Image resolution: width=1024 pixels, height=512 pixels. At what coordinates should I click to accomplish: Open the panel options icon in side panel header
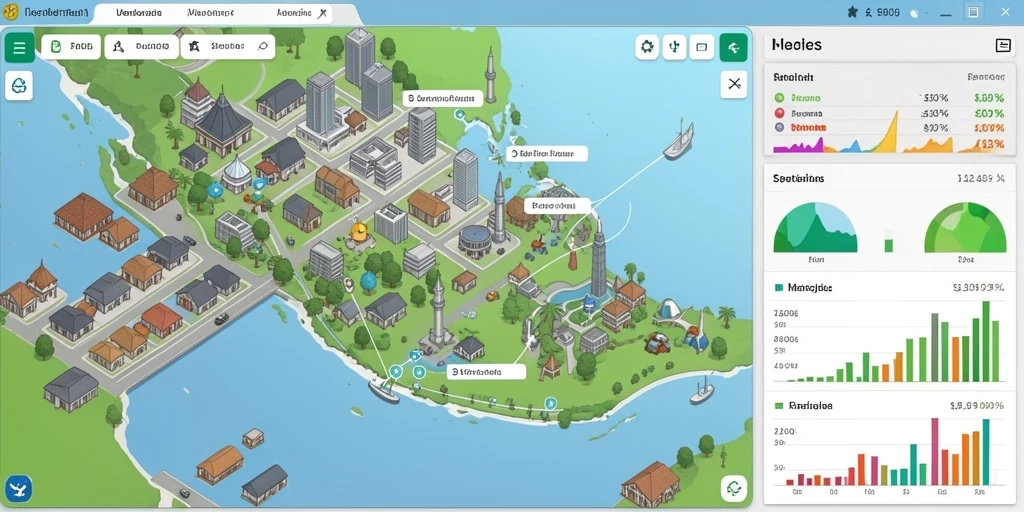pos(1002,45)
